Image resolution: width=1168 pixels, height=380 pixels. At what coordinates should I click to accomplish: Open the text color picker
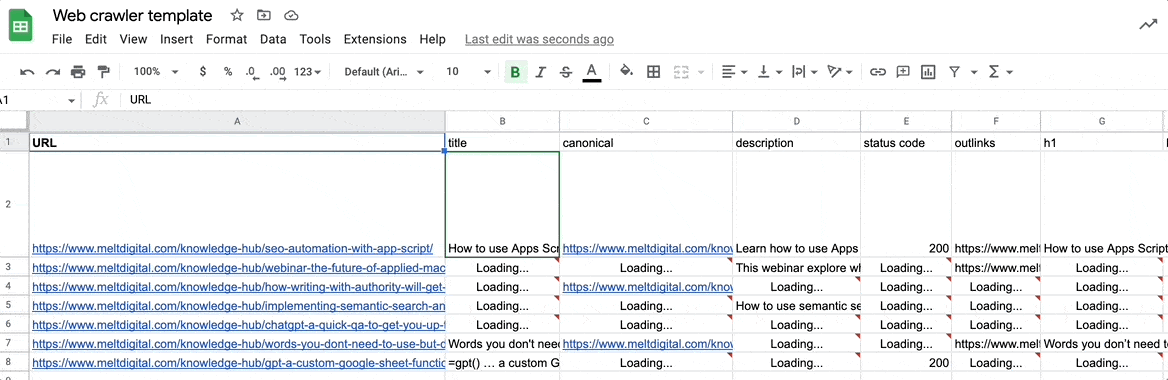tap(592, 72)
